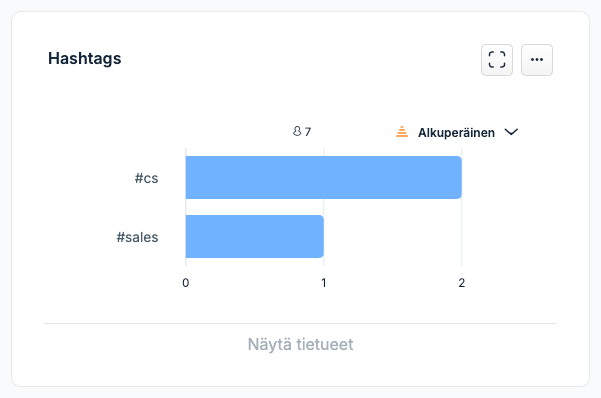Open the Alkuperäinen dropdown
The image size is (601, 398).
click(456, 132)
